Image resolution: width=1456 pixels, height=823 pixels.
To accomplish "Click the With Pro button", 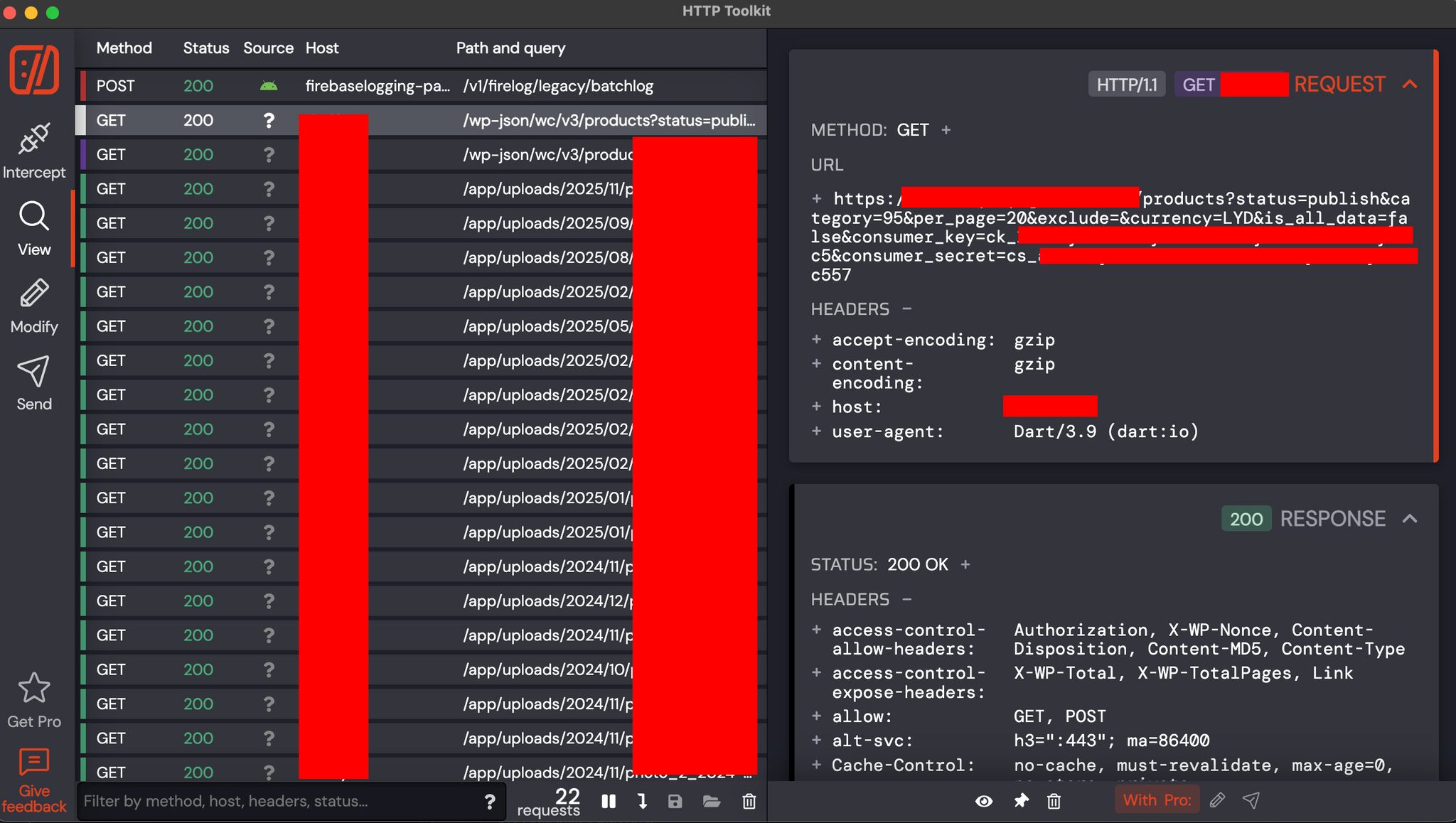I will tap(1157, 800).
